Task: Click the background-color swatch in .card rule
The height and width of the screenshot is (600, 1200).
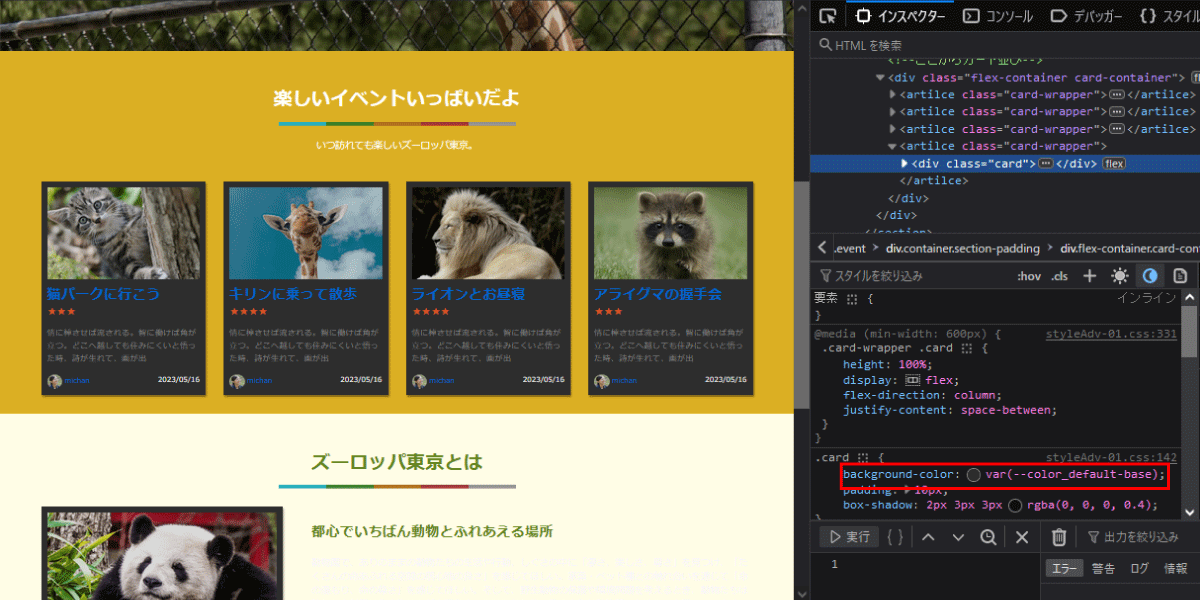Action: (974, 474)
